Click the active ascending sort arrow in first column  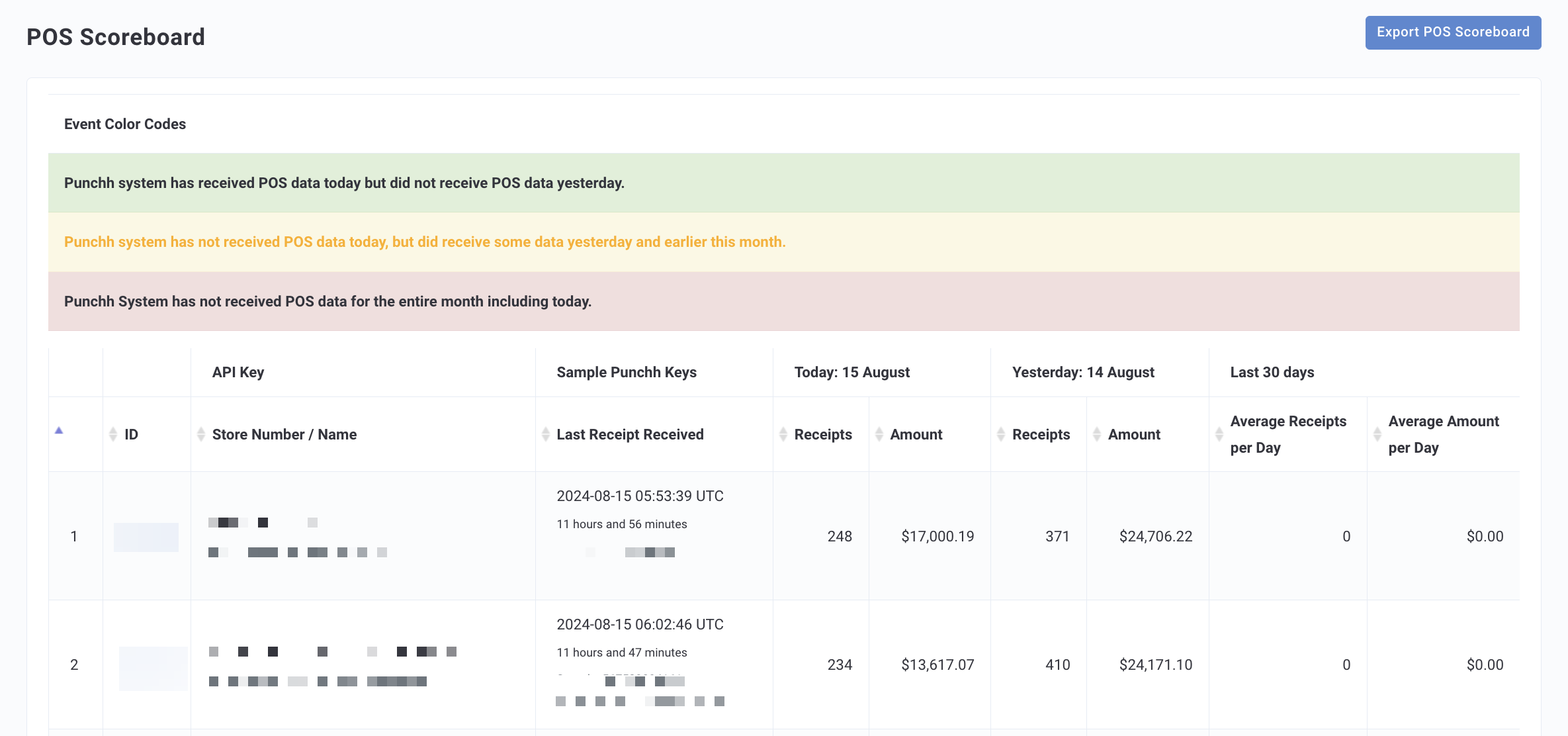coord(59,430)
